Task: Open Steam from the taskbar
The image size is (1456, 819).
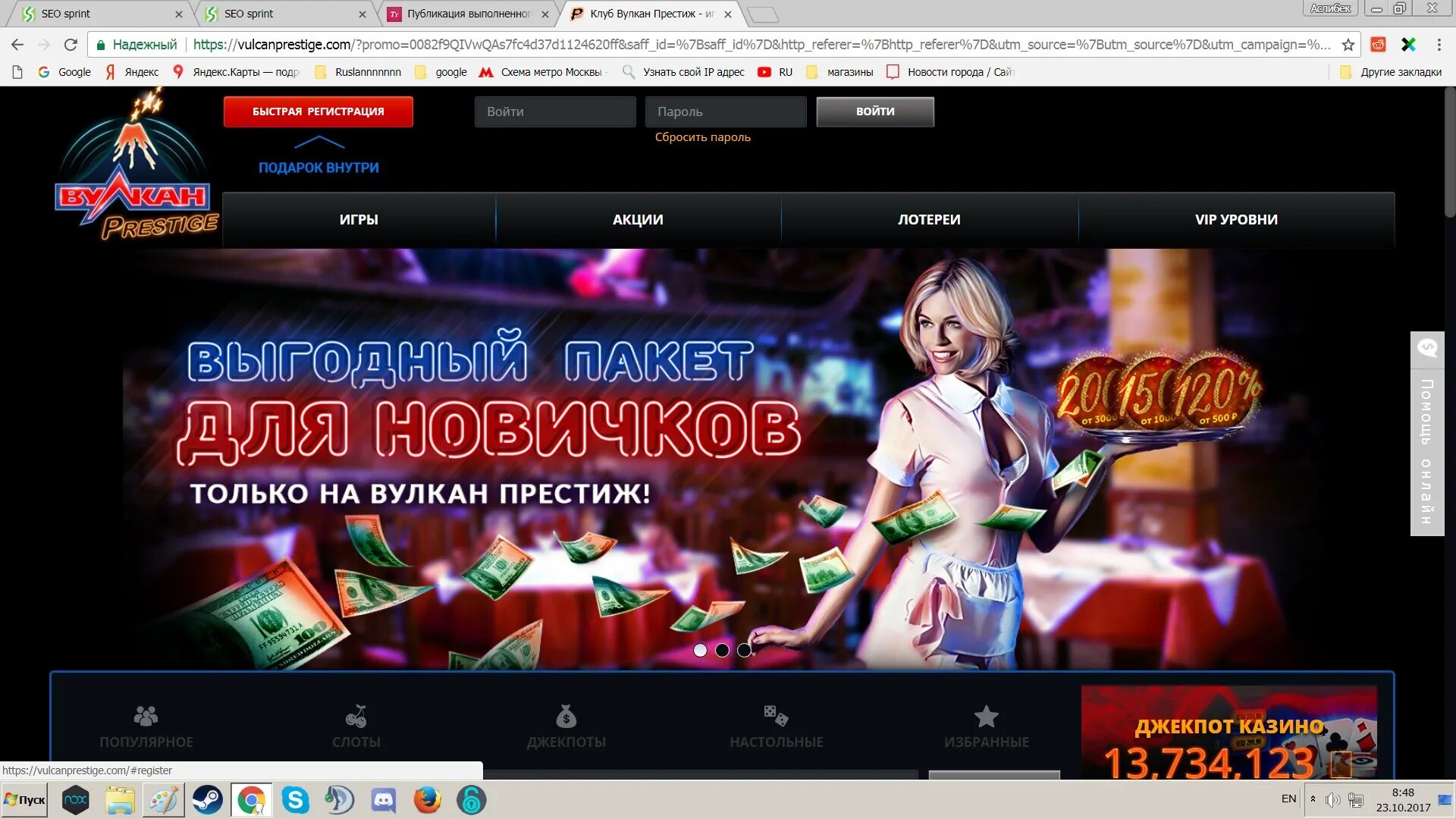Action: (207, 800)
